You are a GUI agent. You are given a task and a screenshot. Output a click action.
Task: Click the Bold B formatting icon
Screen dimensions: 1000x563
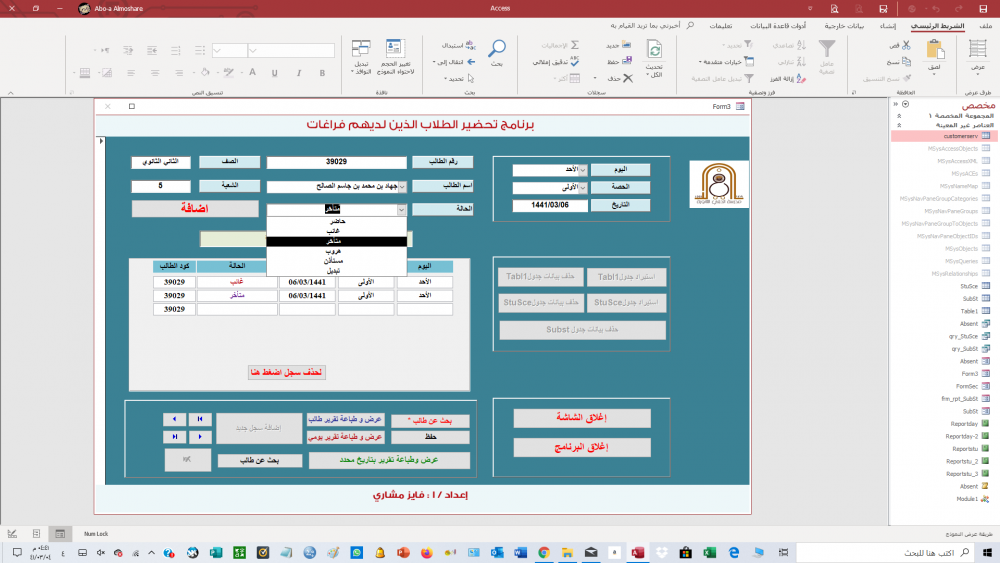click(322, 73)
